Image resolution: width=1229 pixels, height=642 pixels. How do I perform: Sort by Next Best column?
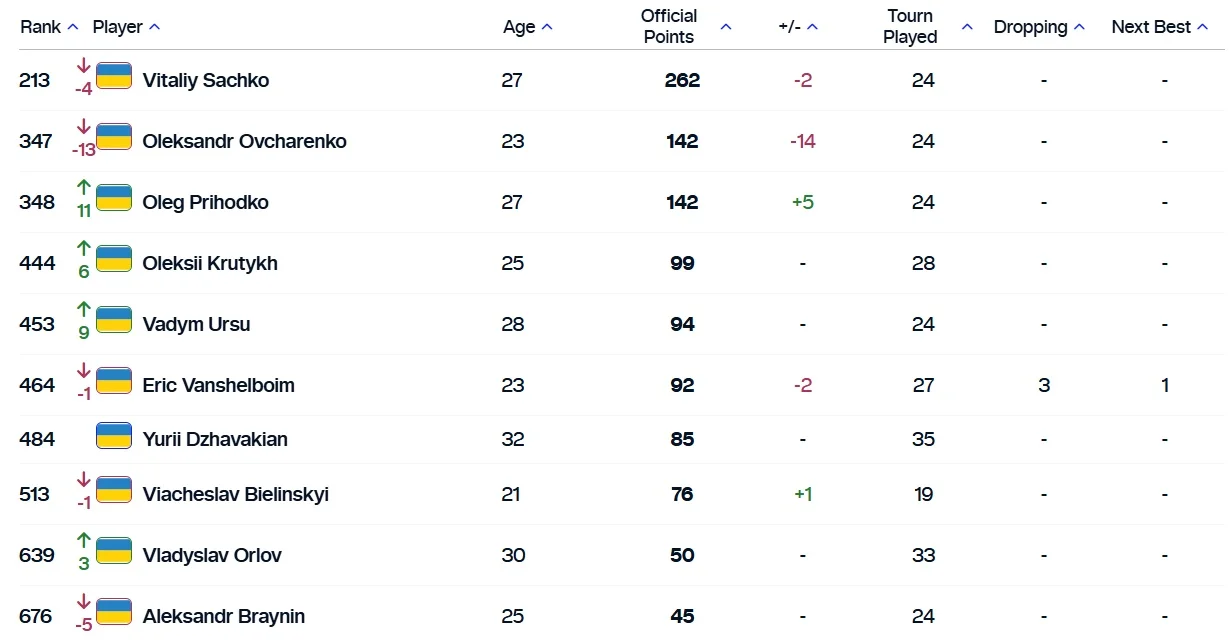pyautogui.click(x=1159, y=27)
